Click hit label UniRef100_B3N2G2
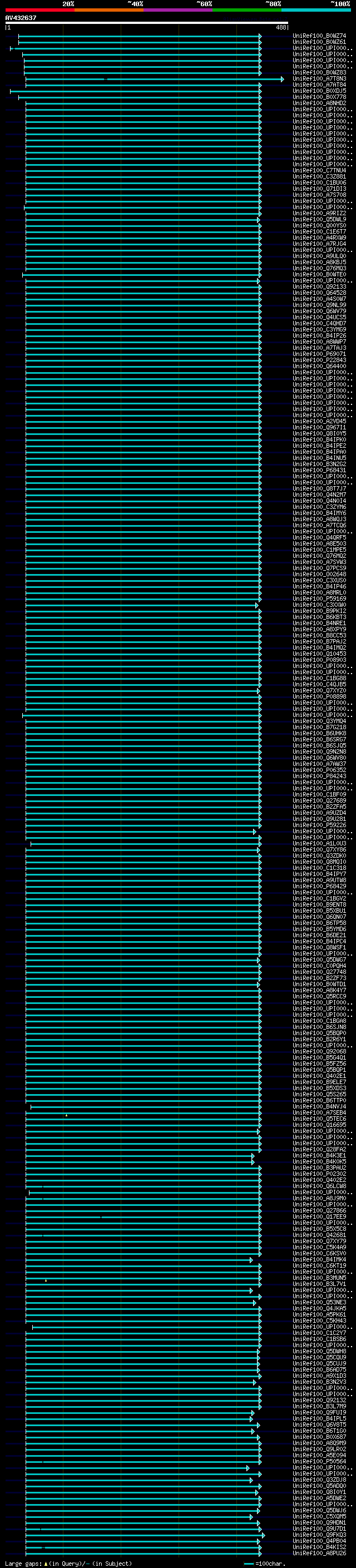Image resolution: width=356 pixels, height=1568 pixels. tap(319, 464)
